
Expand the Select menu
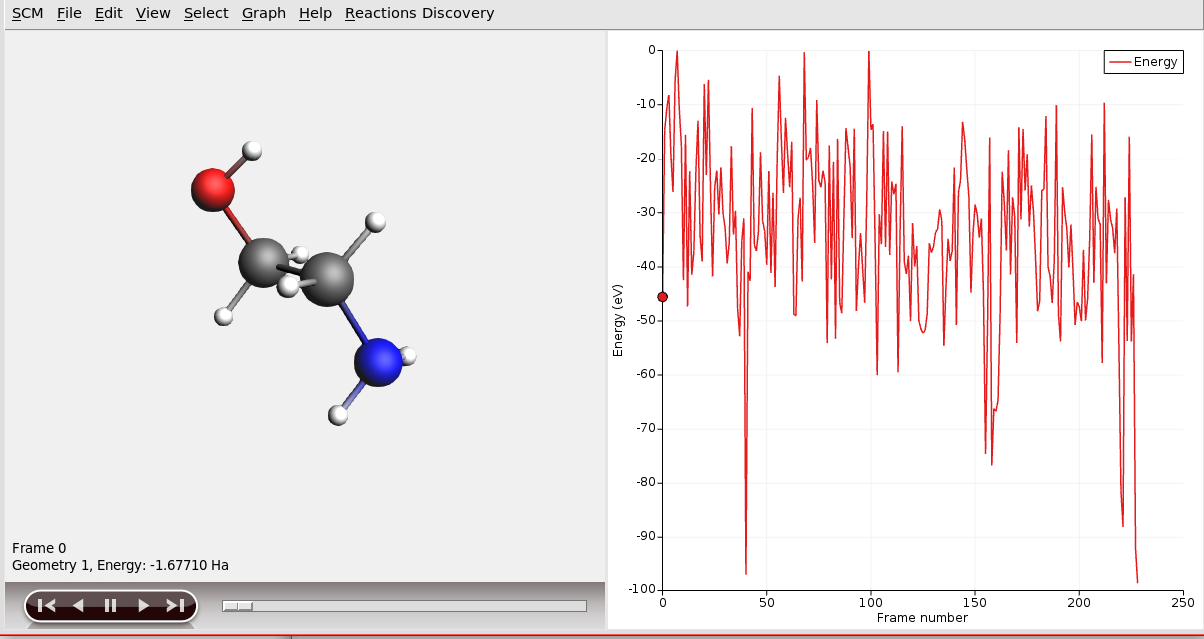206,13
